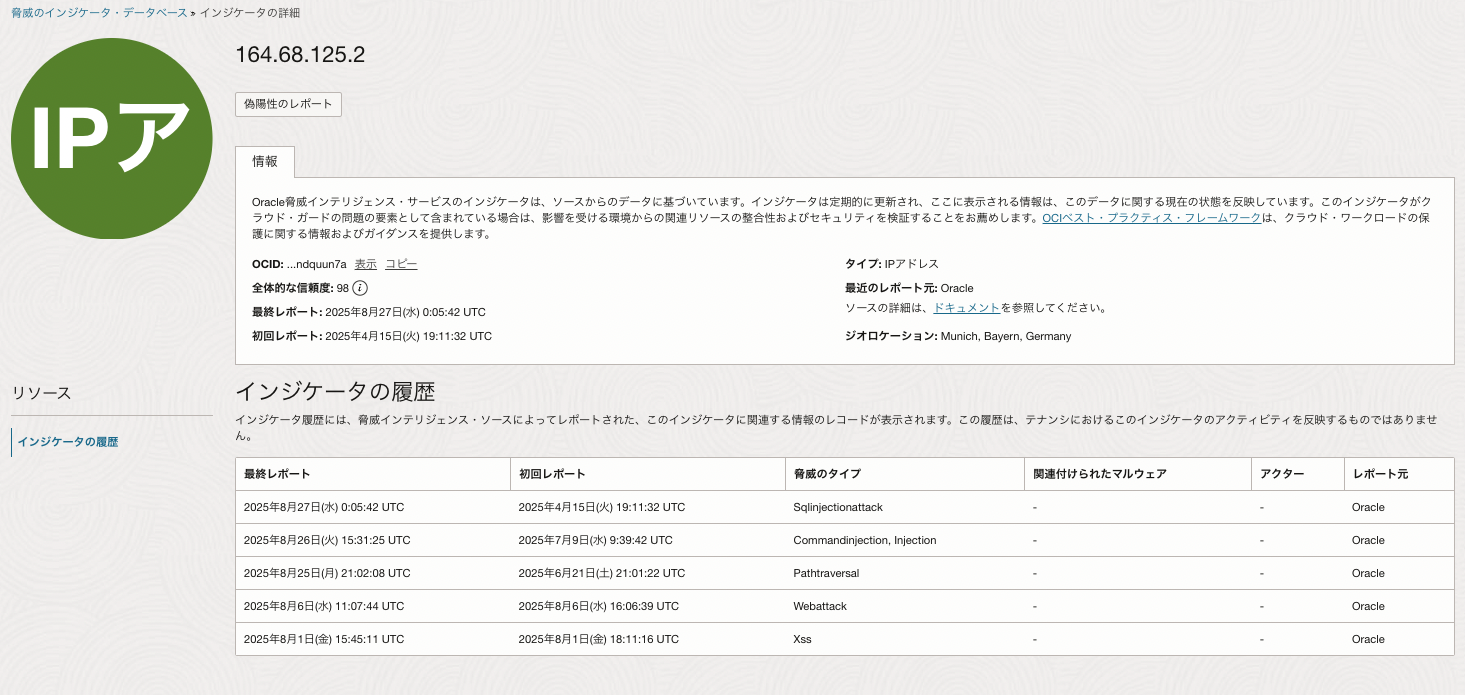Select the 情報 tab
Screen dimensions: 1465x695
(266, 161)
